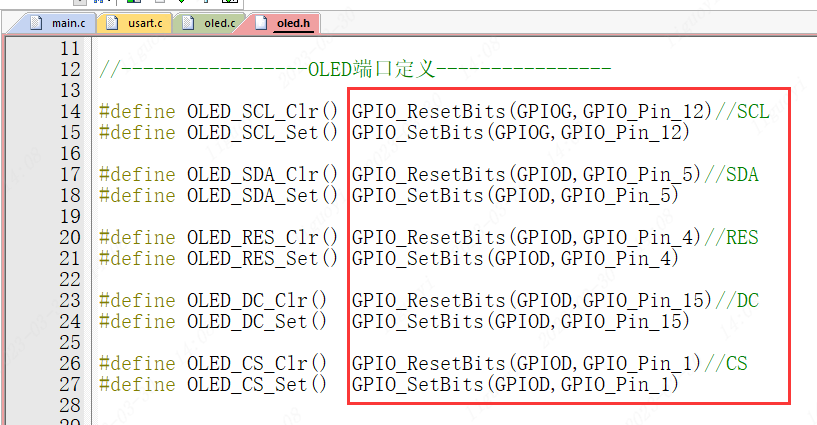Click GPIO_SetBits(GPIOD,GPIO_Pin_4) on line 21
Screen dimensions: 817x425
click(515, 258)
